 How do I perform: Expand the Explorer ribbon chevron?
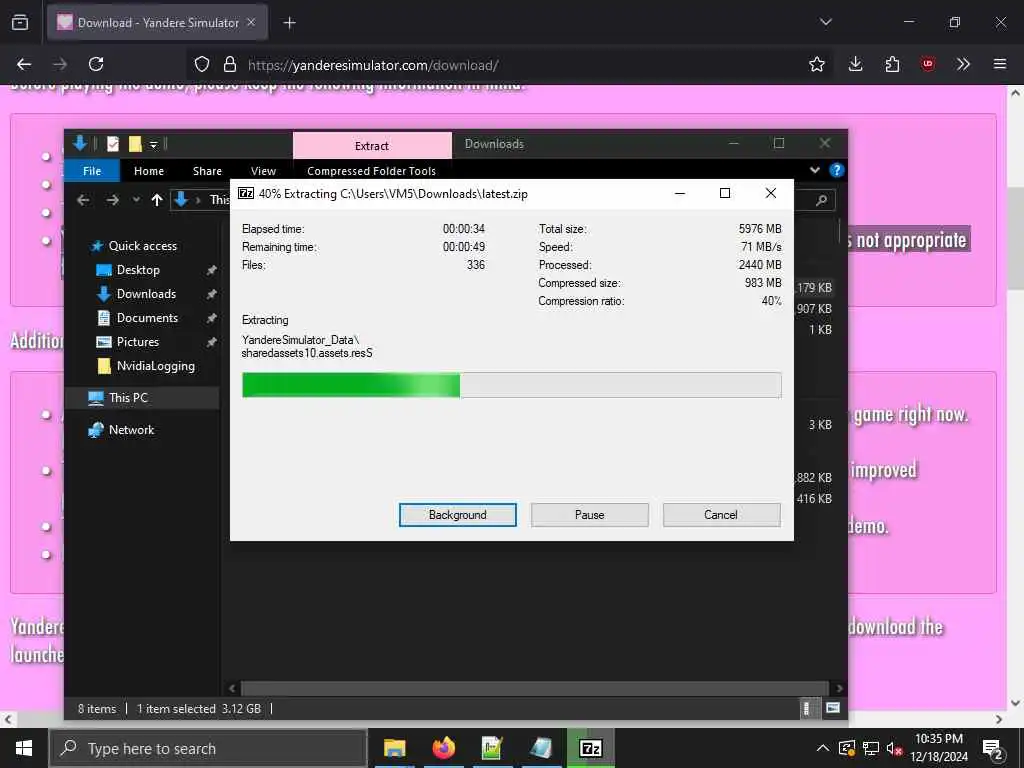814,170
